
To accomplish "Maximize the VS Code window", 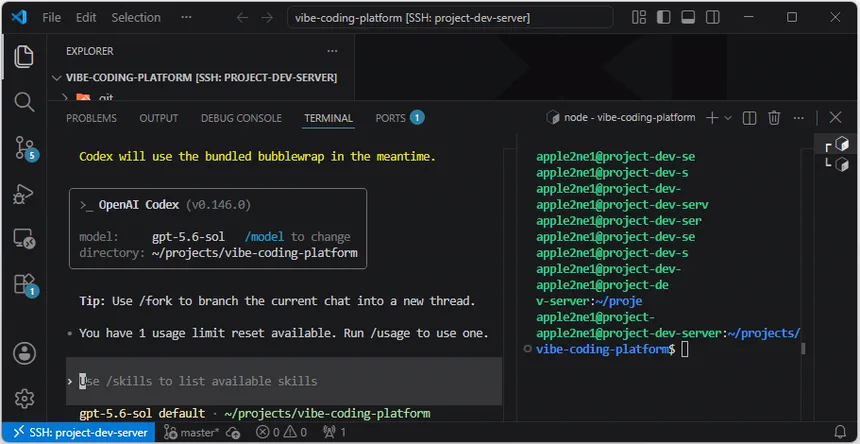I will point(792,17).
